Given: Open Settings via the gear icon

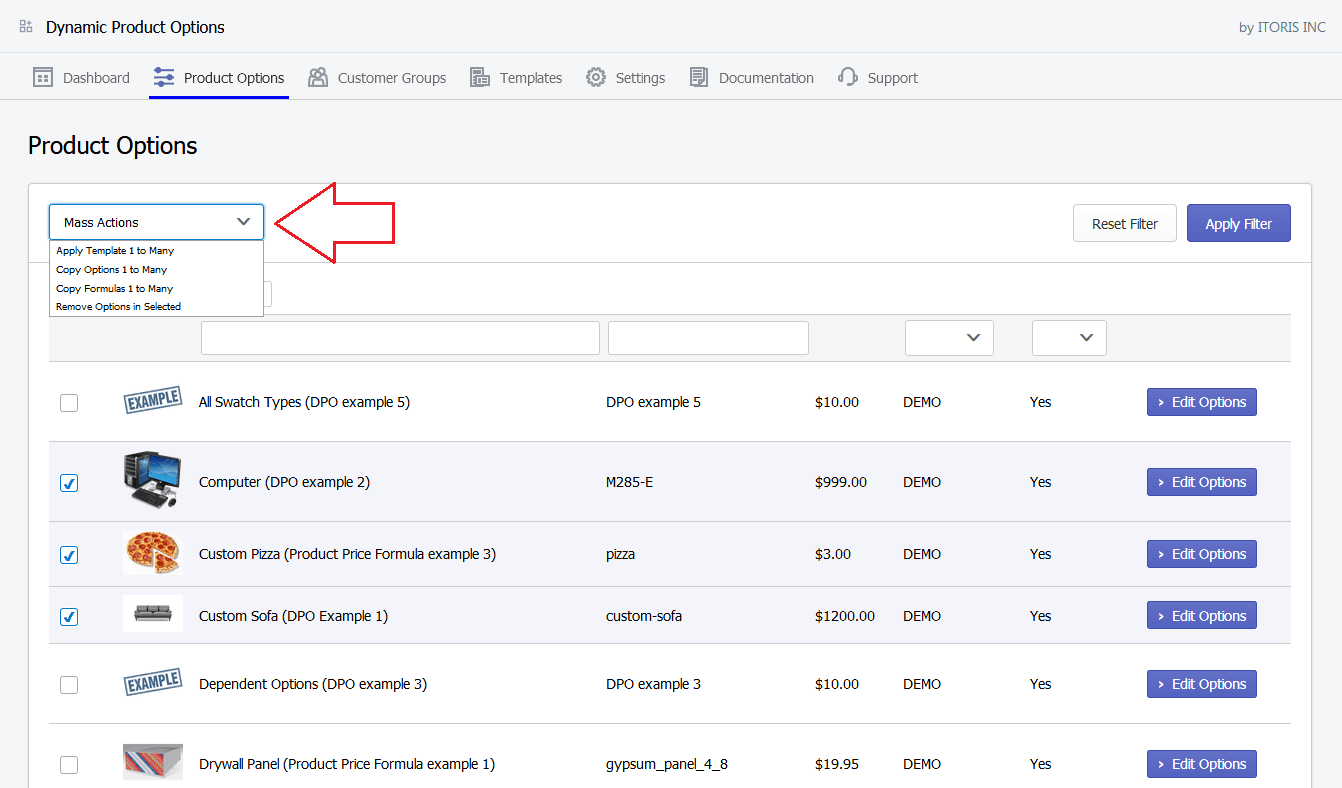Looking at the screenshot, I should pyautogui.click(x=596, y=78).
